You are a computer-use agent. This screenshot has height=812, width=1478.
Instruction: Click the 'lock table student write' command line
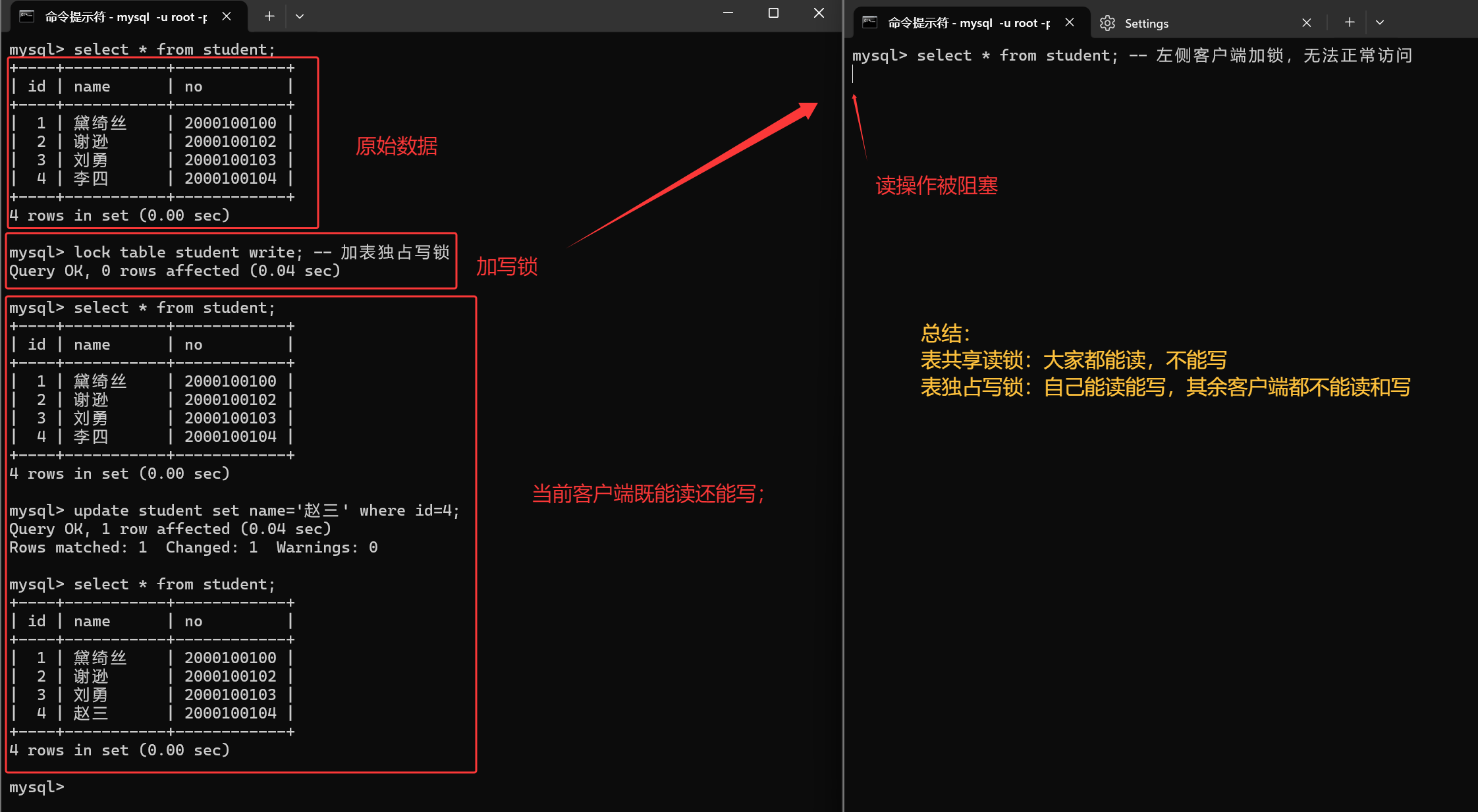point(188,252)
